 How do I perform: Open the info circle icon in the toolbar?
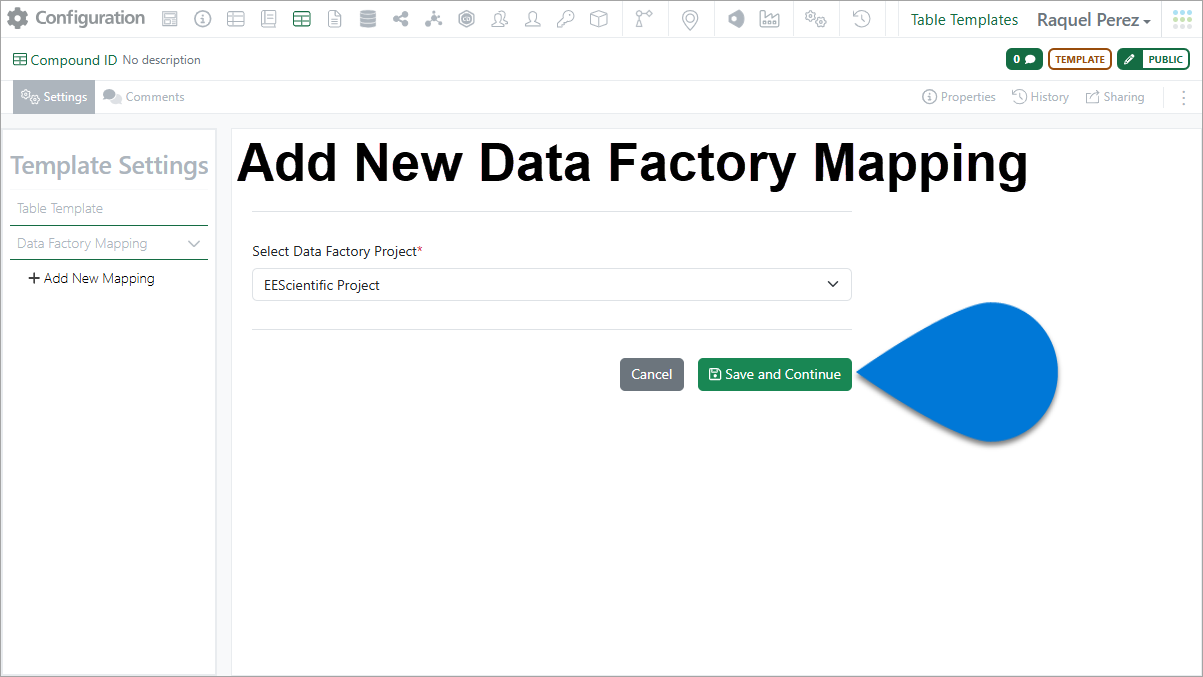click(x=203, y=19)
